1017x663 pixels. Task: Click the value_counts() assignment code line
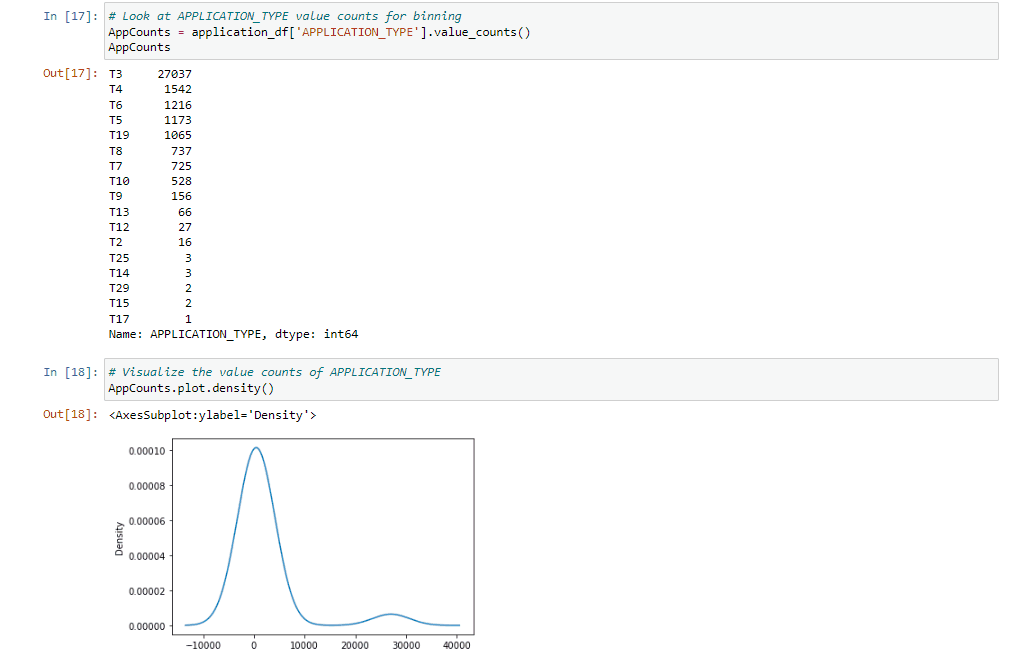tap(319, 32)
